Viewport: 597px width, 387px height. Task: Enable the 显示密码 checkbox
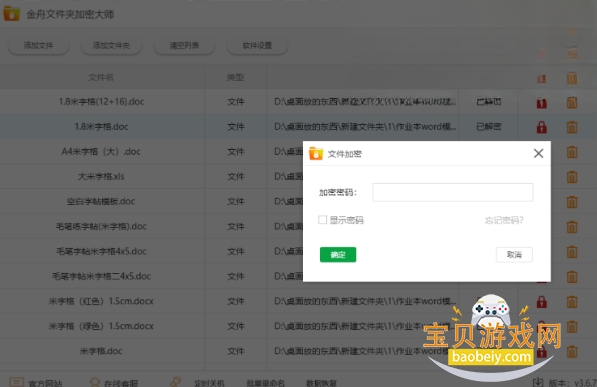[x=322, y=220]
